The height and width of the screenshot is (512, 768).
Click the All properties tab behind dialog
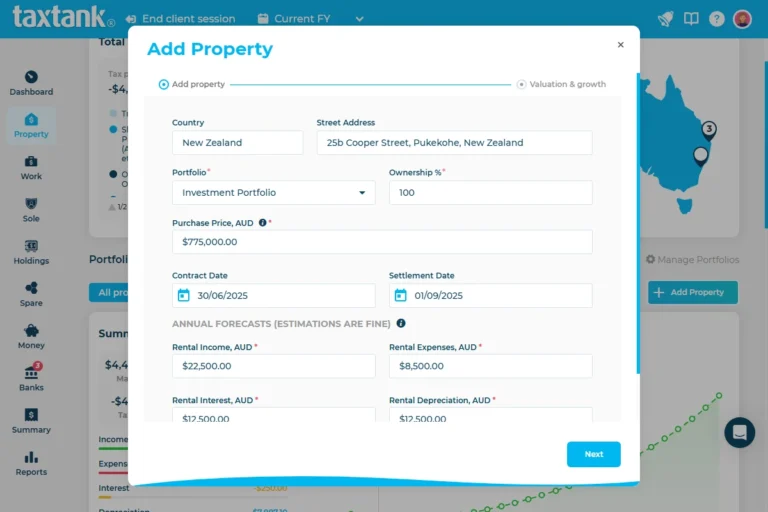click(x=109, y=292)
